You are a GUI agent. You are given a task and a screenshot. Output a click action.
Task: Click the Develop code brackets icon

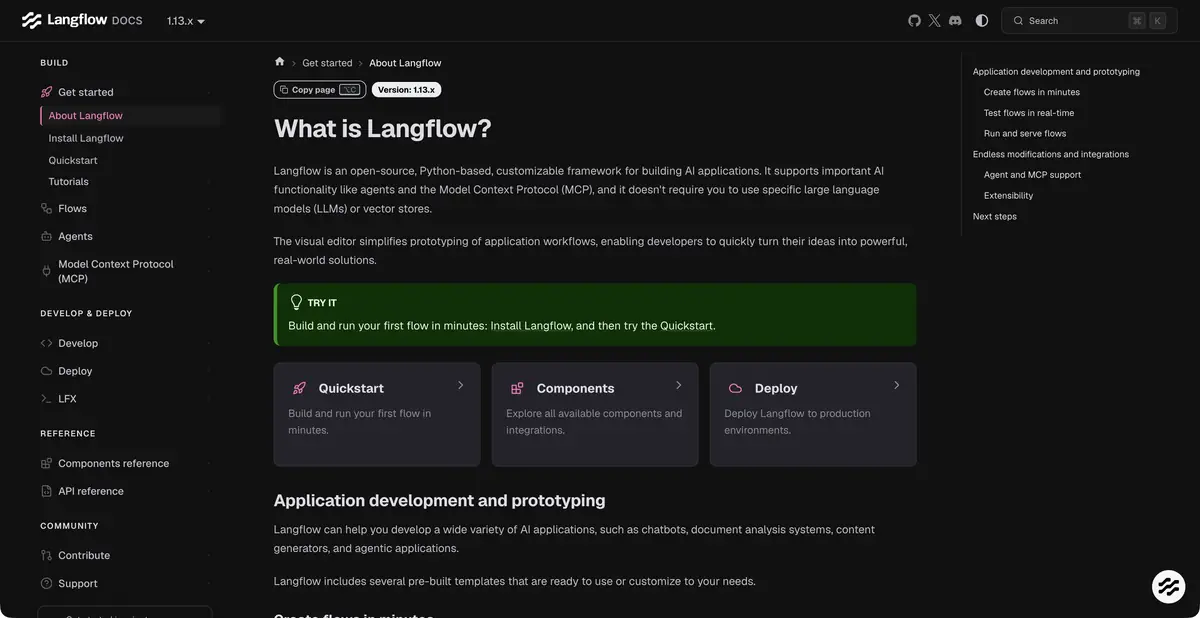(x=46, y=343)
